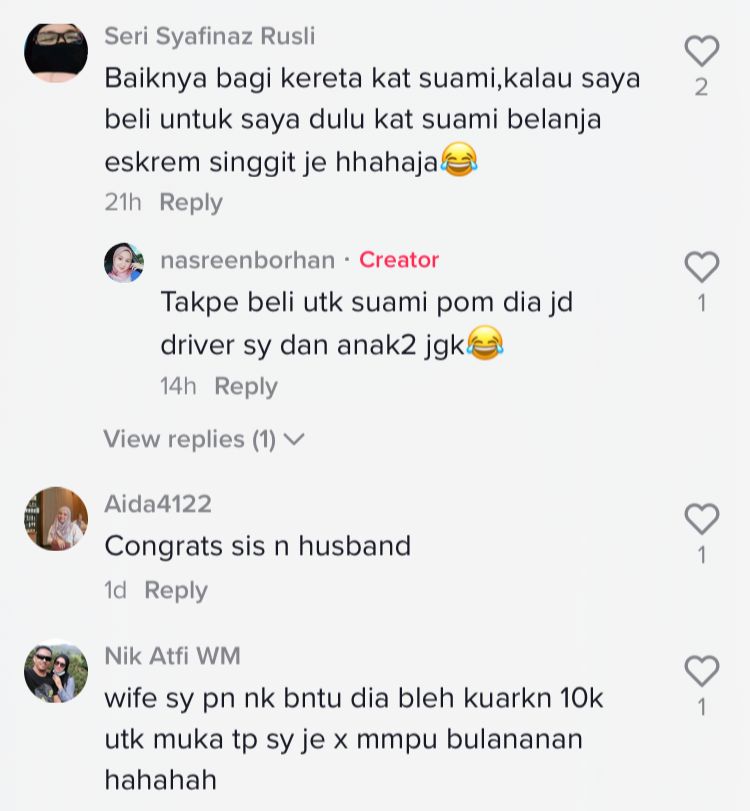Select the Creator badge label
The height and width of the screenshot is (811, 750).
[399, 260]
